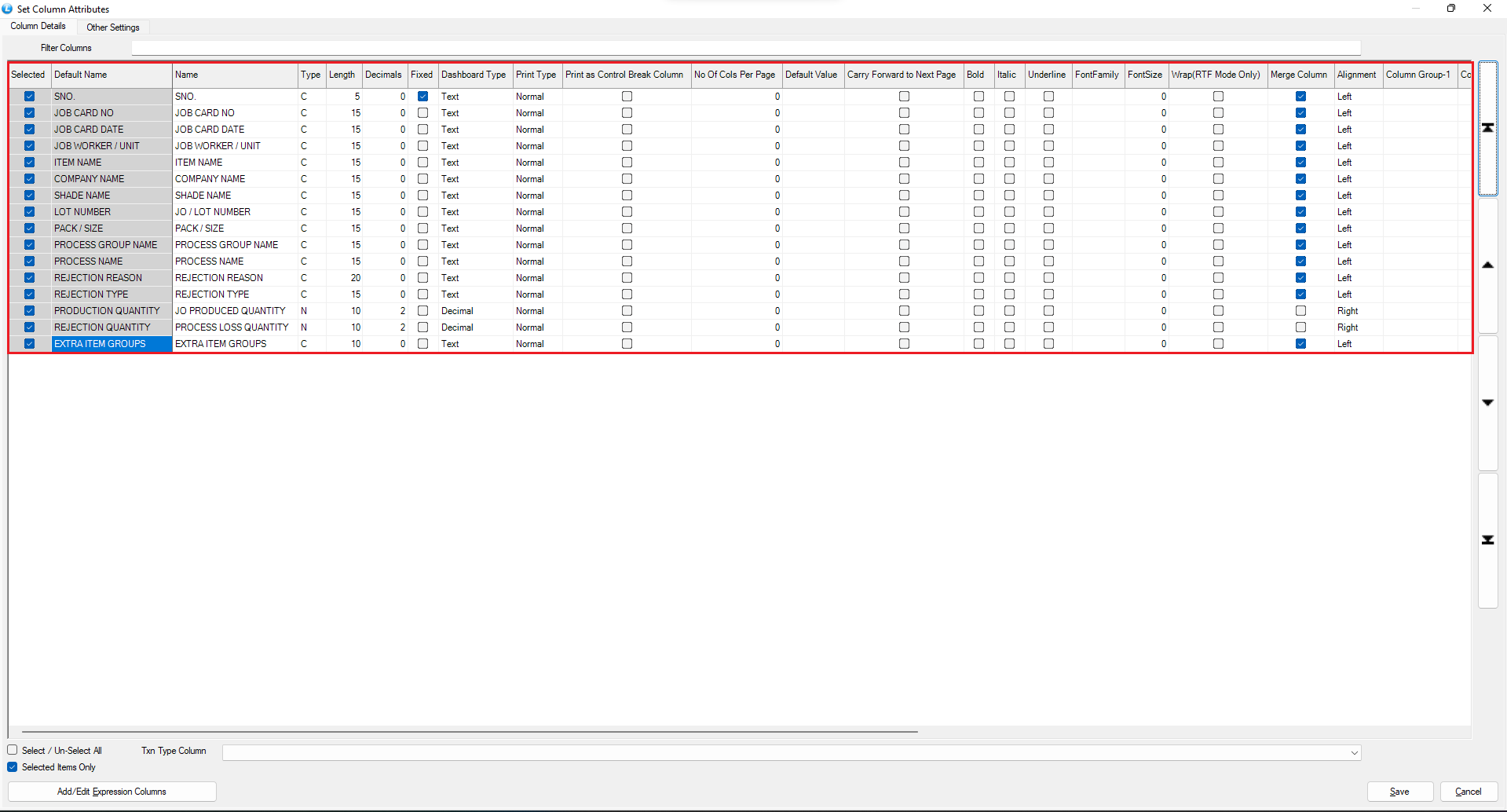The height and width of the screenshot is (812, 1507).
Task: Toggle Select / Un-Select All checkbox
Action: pos(13,750)
